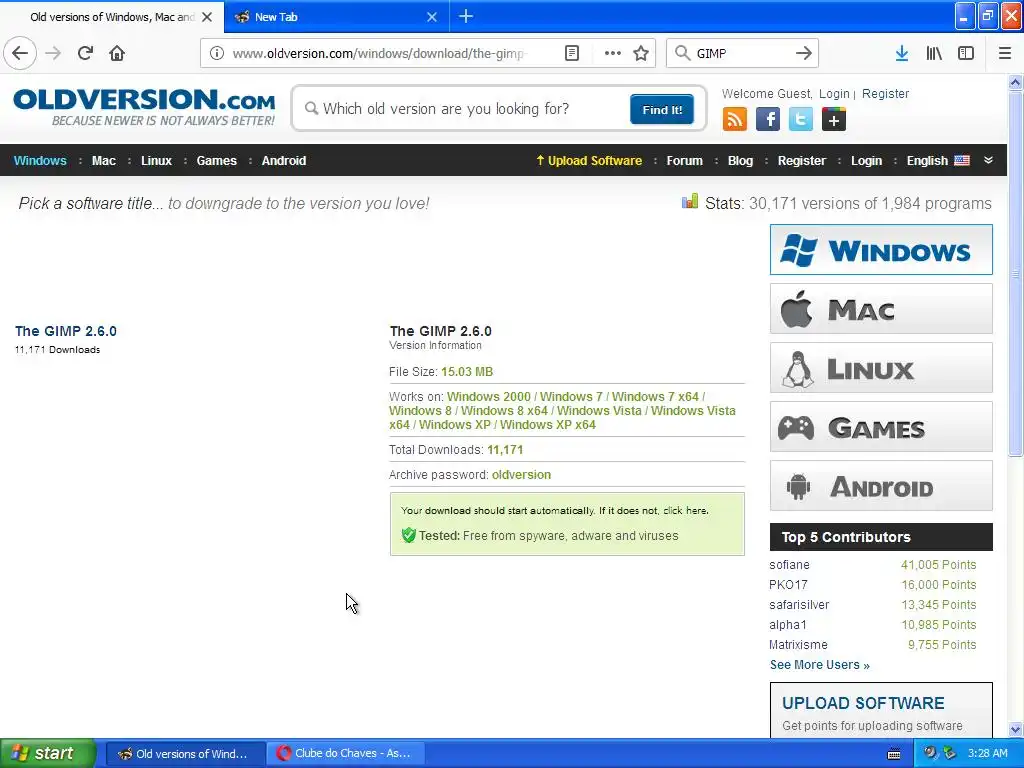1024x768 pixels.
Task: Click the GIMP browser search box
Action: pyautogui.click(x=741, y=53)
